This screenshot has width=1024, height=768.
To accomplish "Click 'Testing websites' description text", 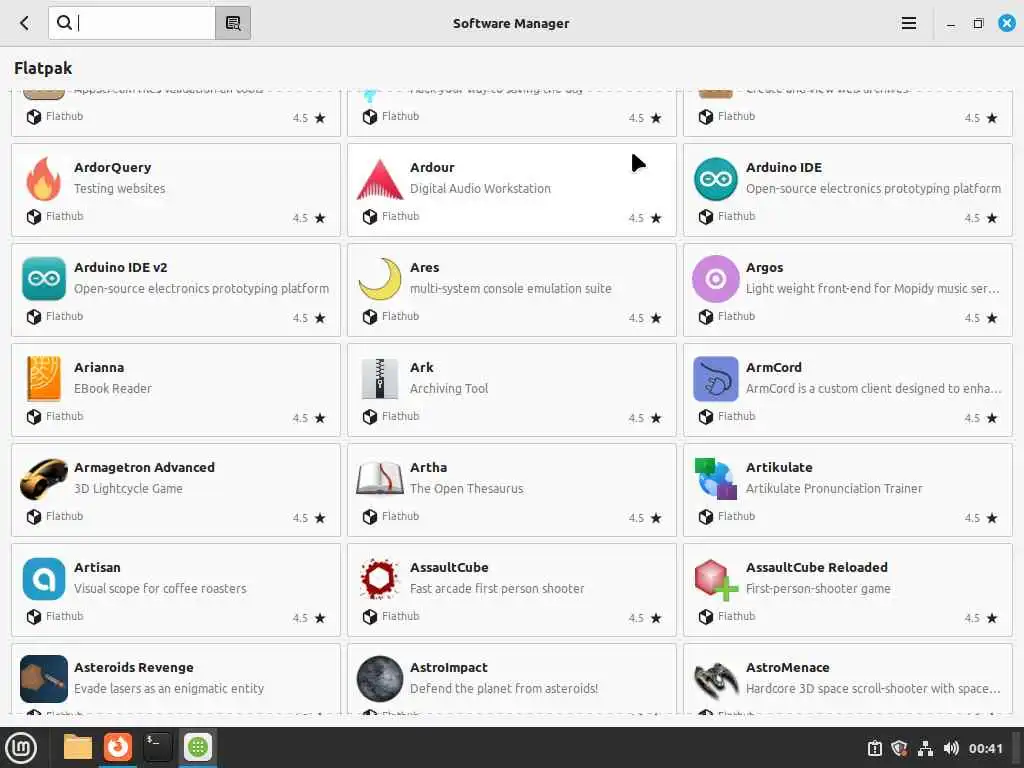I will click(x=119, y=188).
